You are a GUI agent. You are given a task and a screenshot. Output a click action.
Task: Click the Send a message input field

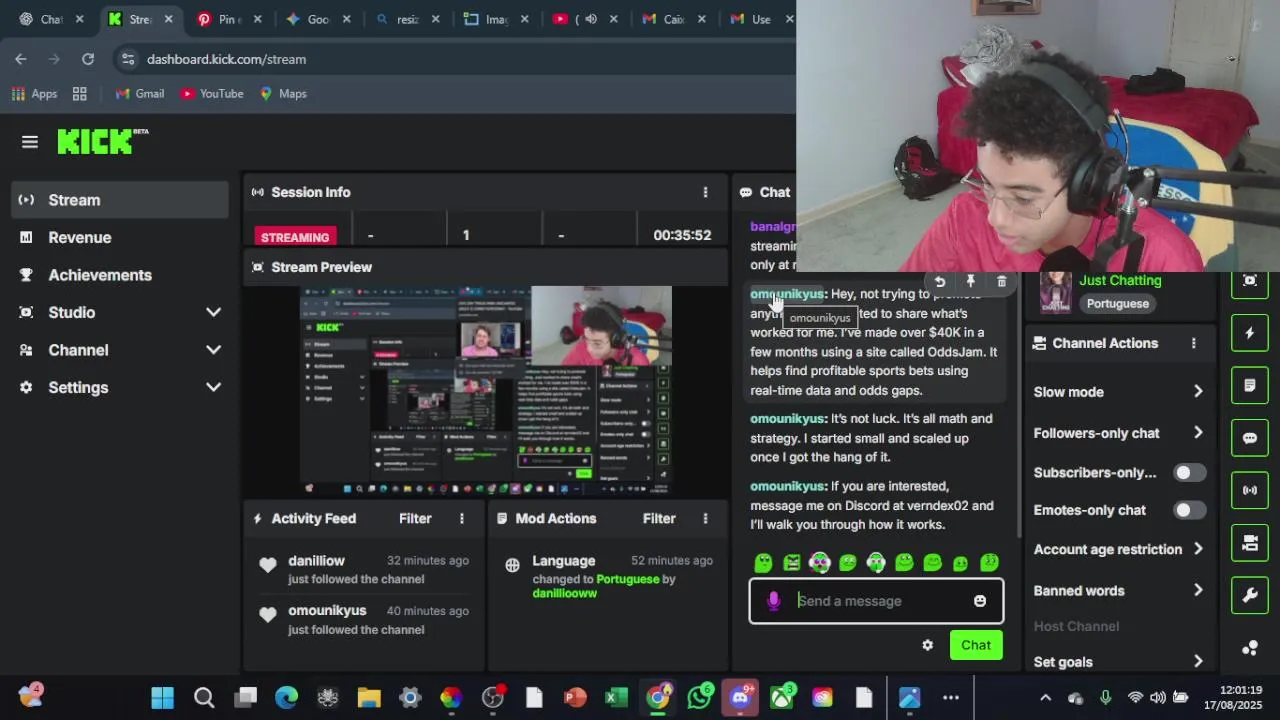pyautogui.click(x=876, y=601)
